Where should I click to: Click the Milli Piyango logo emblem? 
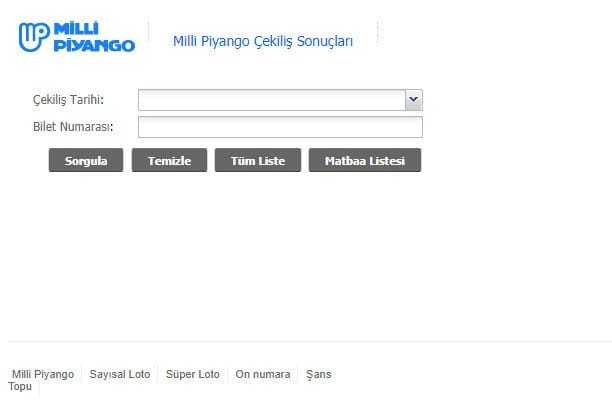point(32,37)
